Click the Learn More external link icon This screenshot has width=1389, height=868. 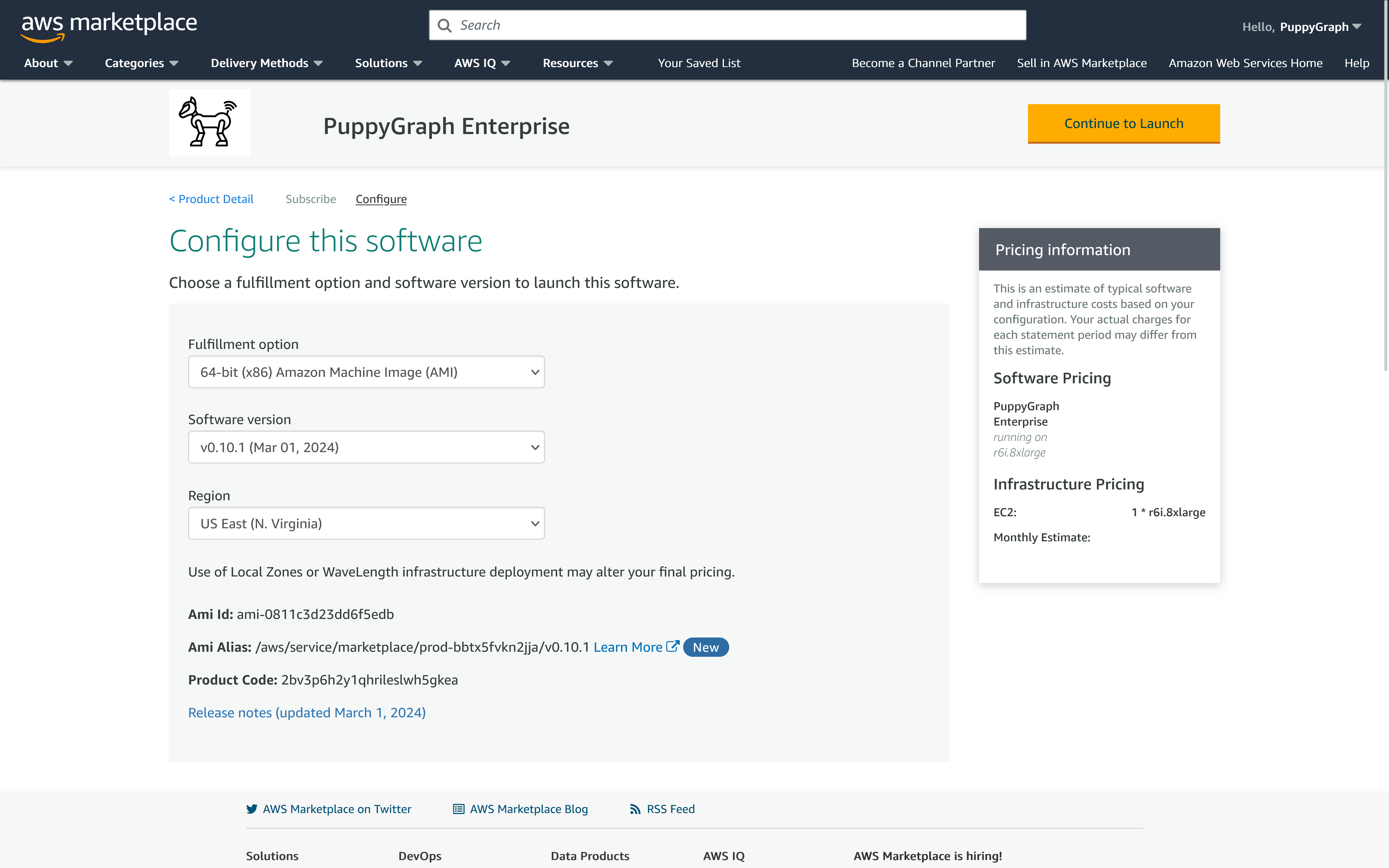click(x=672, y=647)
